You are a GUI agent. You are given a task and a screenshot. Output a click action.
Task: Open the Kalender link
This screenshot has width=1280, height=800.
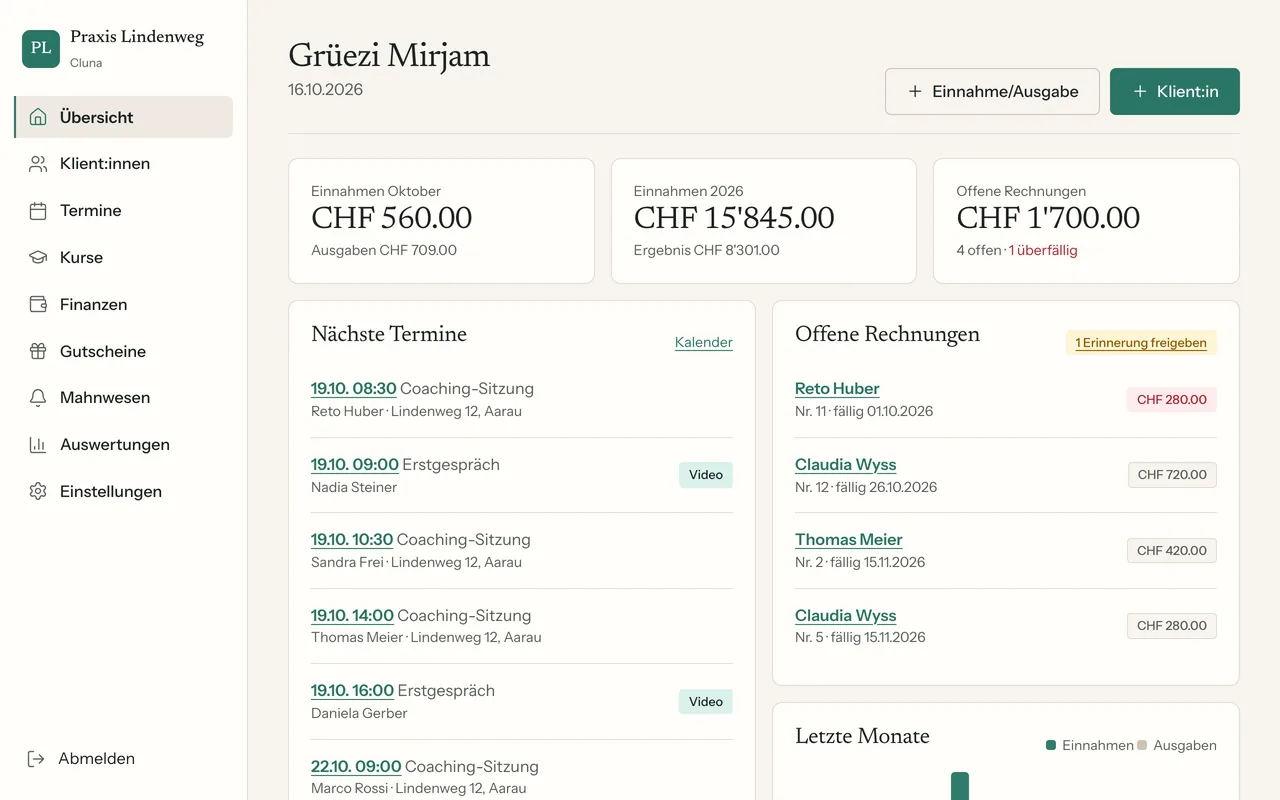[704, 342]
